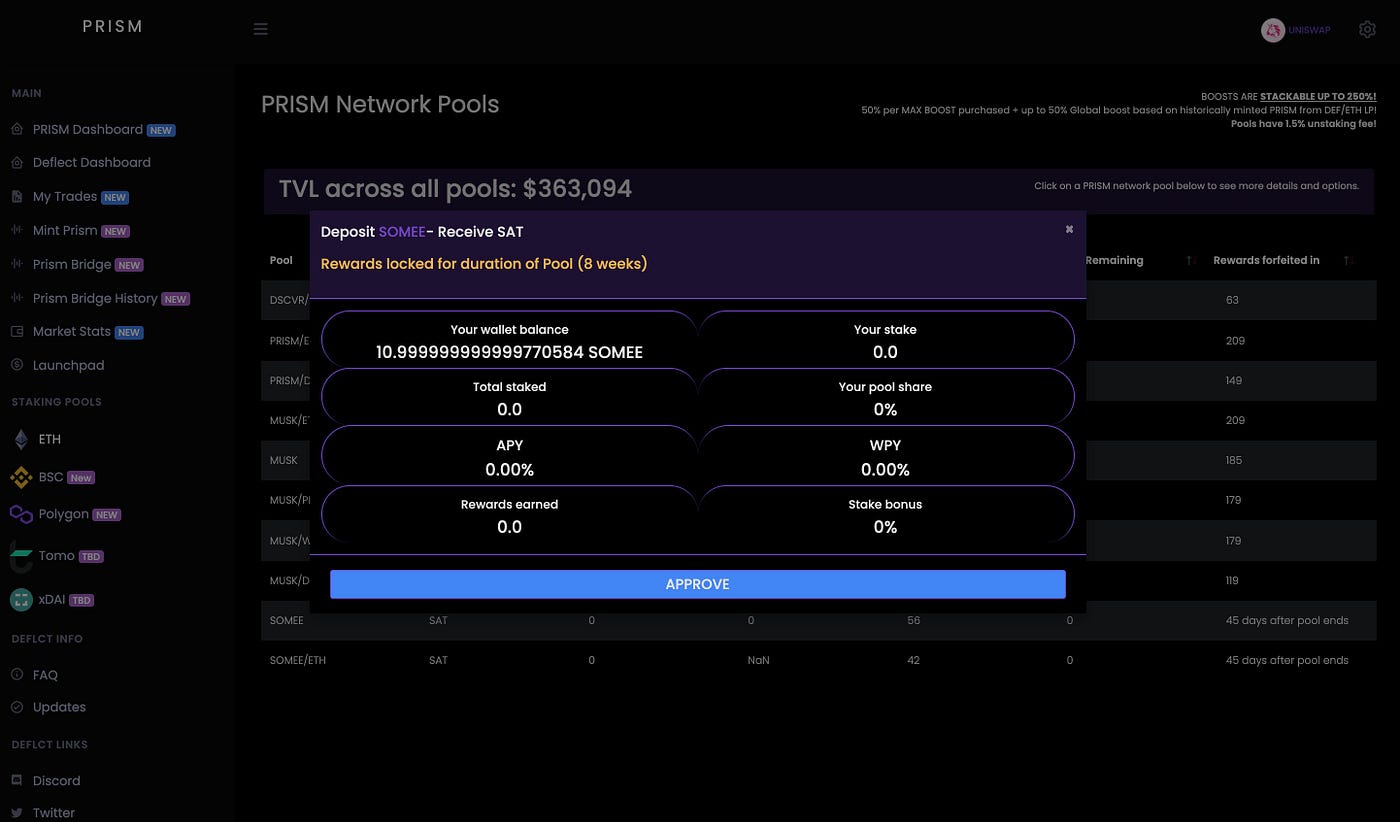Click the NaN value in SOMEE/ETH row
Viewport: 1400px width, 822px height.
(758, 661)
